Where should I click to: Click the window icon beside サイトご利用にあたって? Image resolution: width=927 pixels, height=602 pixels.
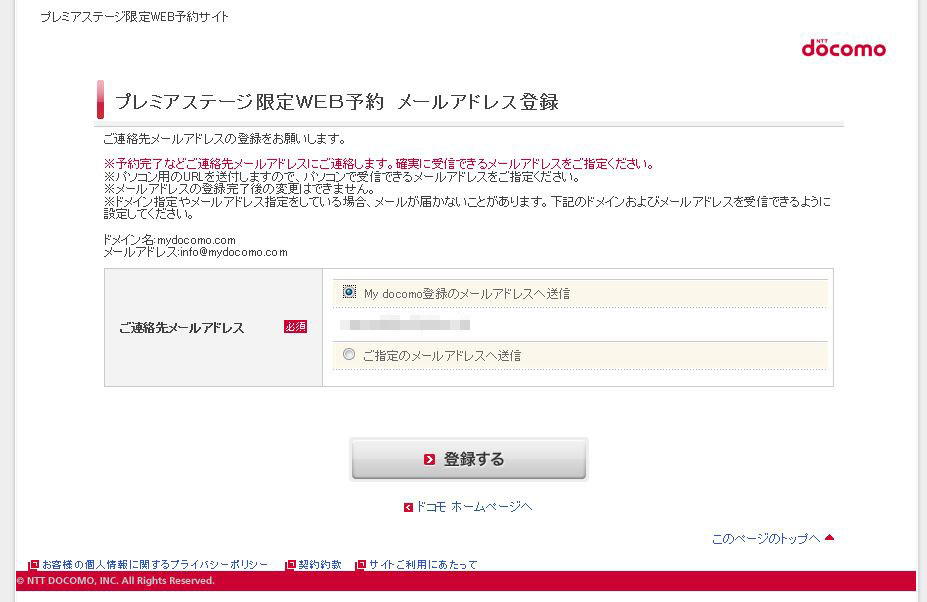tap(361, 565)
